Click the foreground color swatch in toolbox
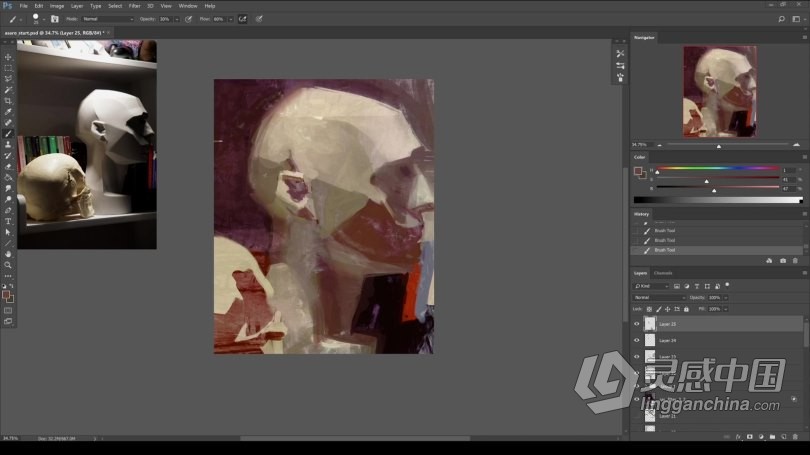Screen dimensions: 810x455 point(6,295)
